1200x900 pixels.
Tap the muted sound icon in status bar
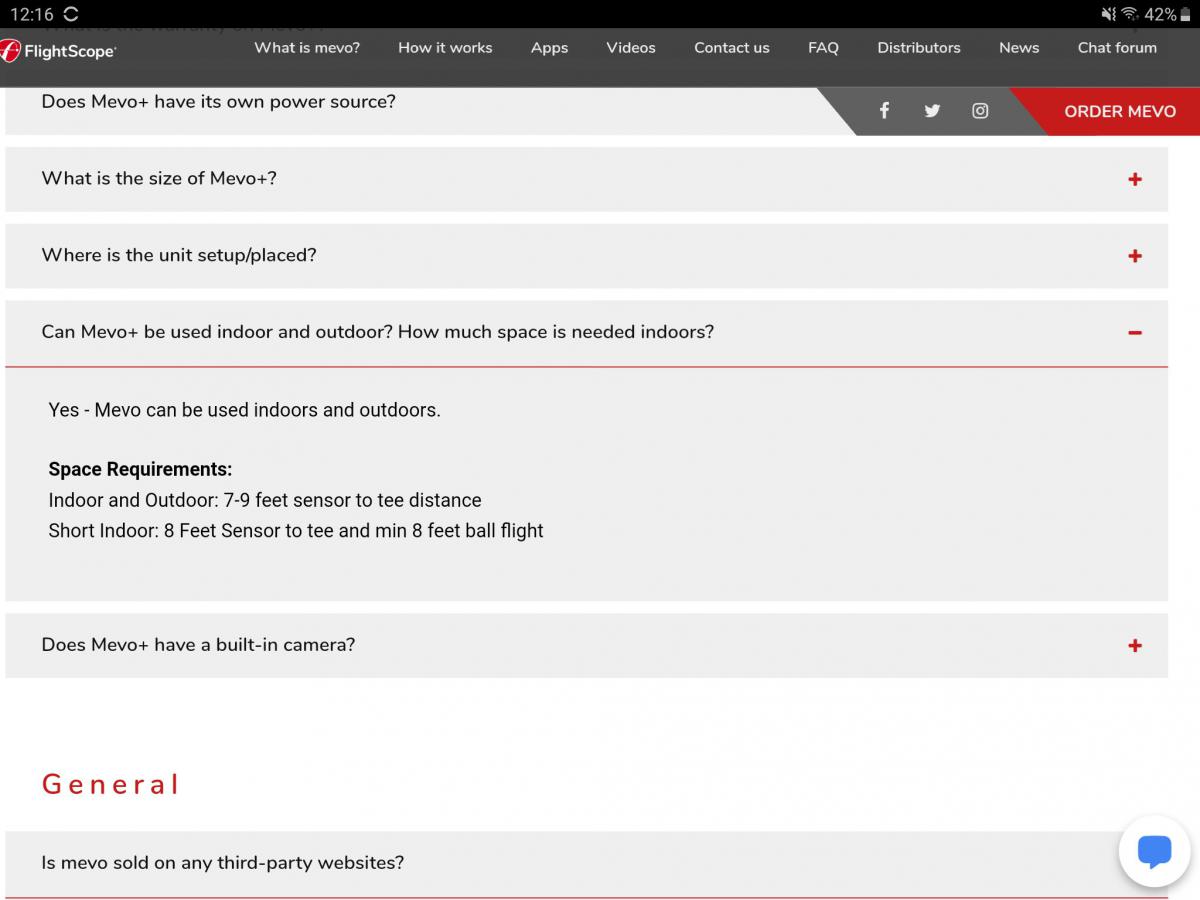tap(1108, 14)
